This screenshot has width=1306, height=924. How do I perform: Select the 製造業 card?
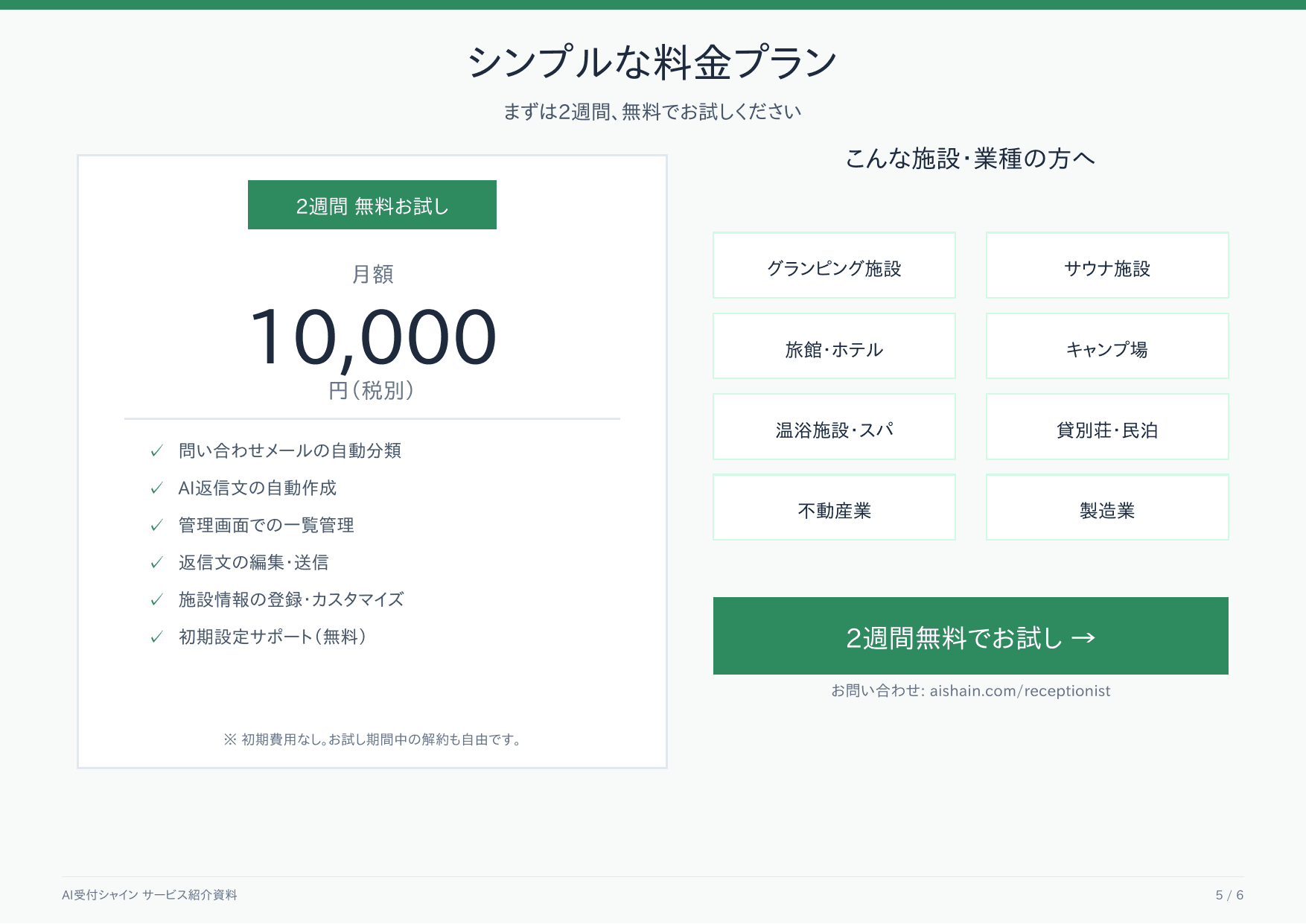pyautogui.click(x=1106, y=507)
